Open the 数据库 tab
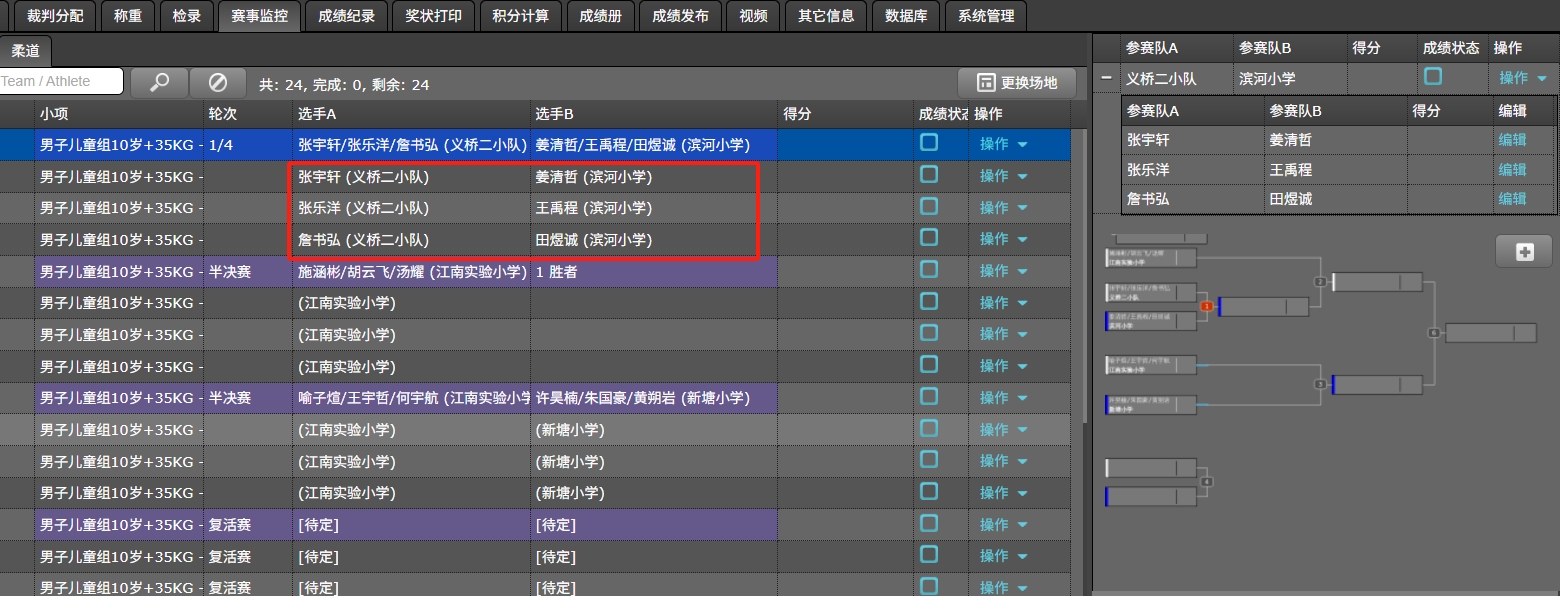 pyautogui.click(x=906, y=16)
